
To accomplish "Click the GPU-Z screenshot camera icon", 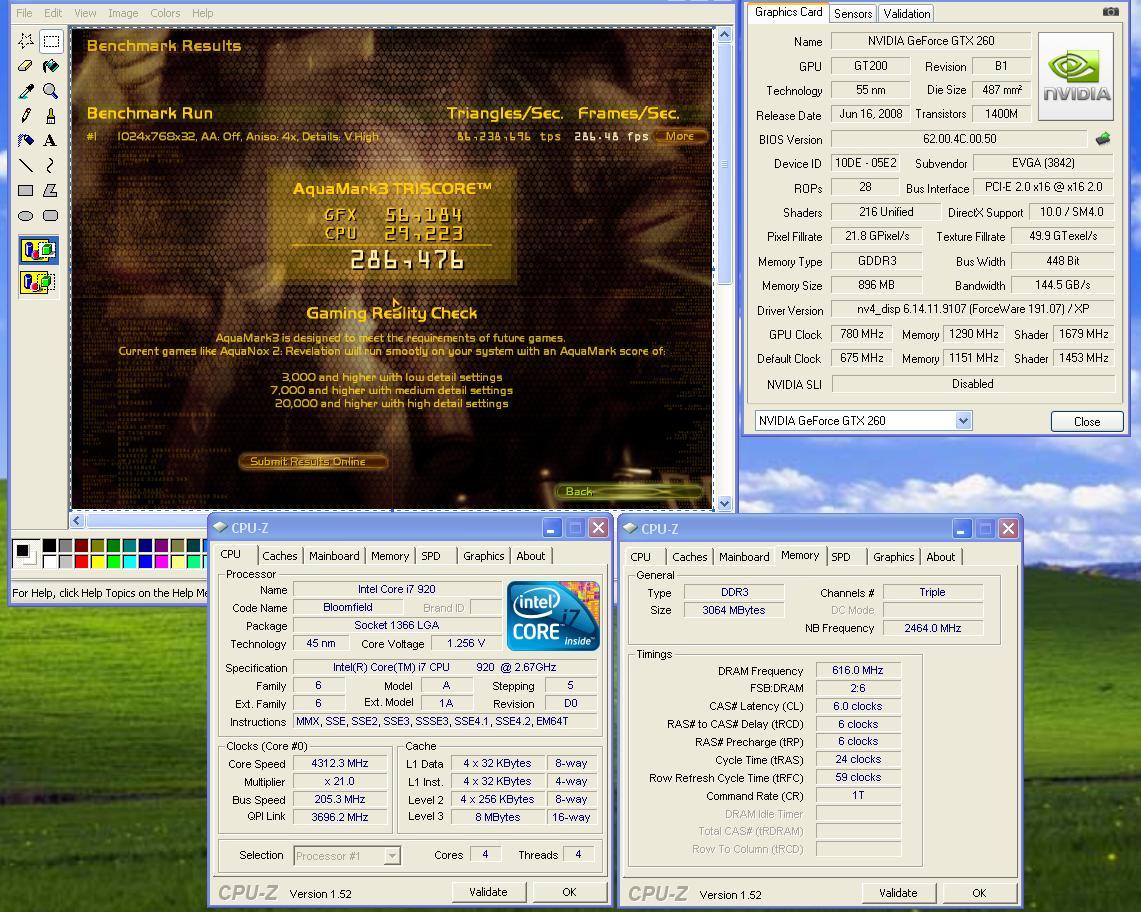I will click(x=1110, y=12).
